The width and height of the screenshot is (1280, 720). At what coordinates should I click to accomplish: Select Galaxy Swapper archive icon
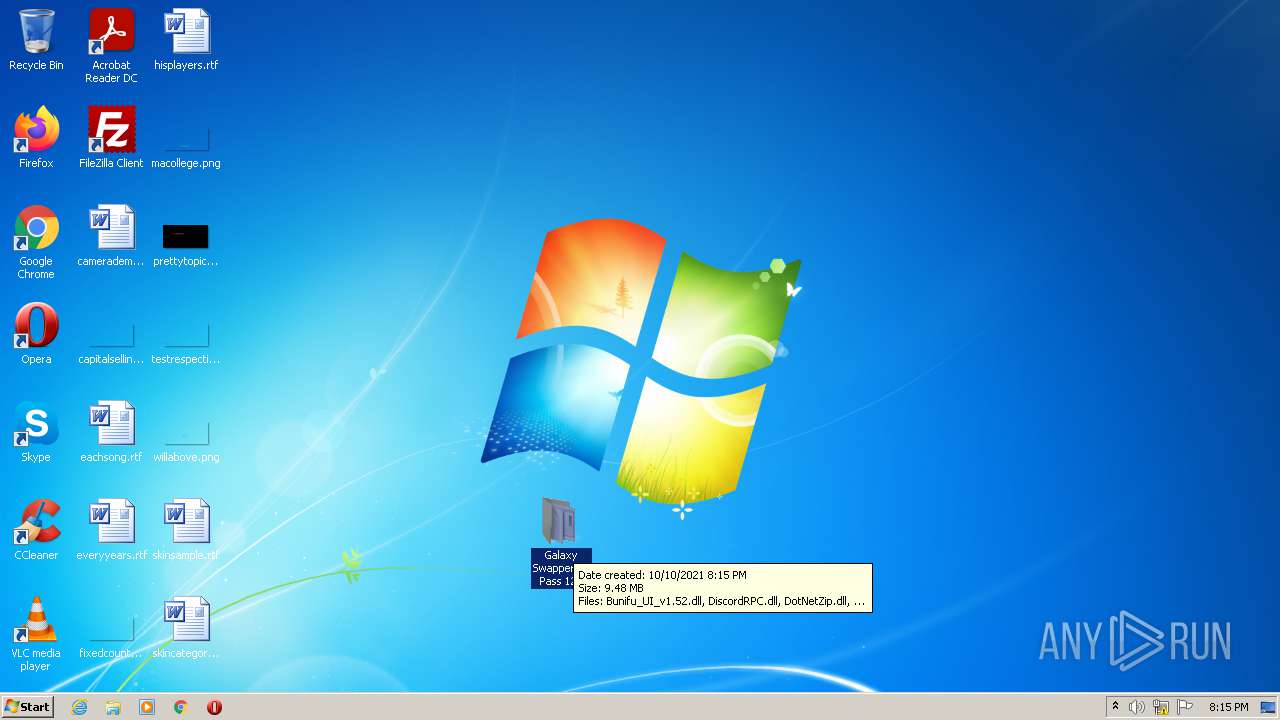point(560,521)
